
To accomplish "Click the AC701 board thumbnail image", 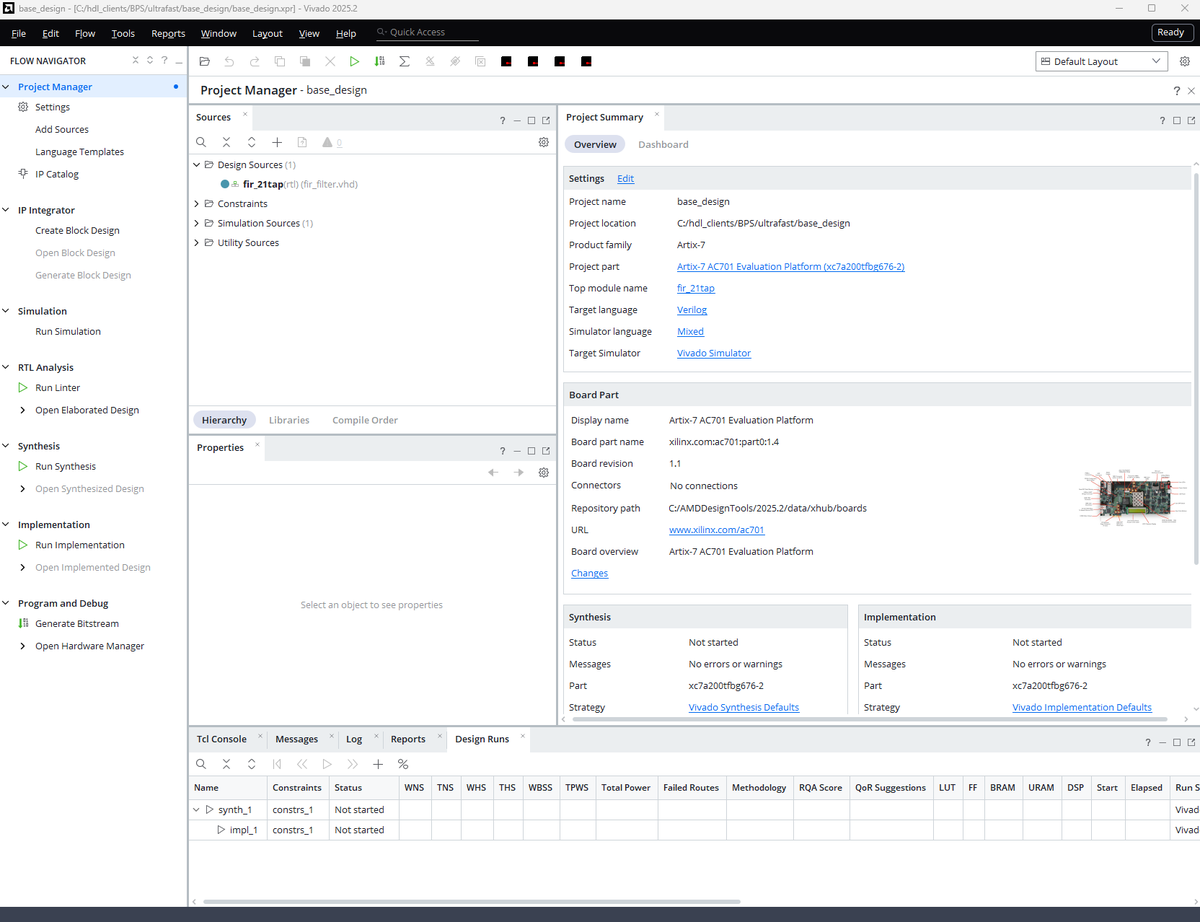I will 1132,497.
